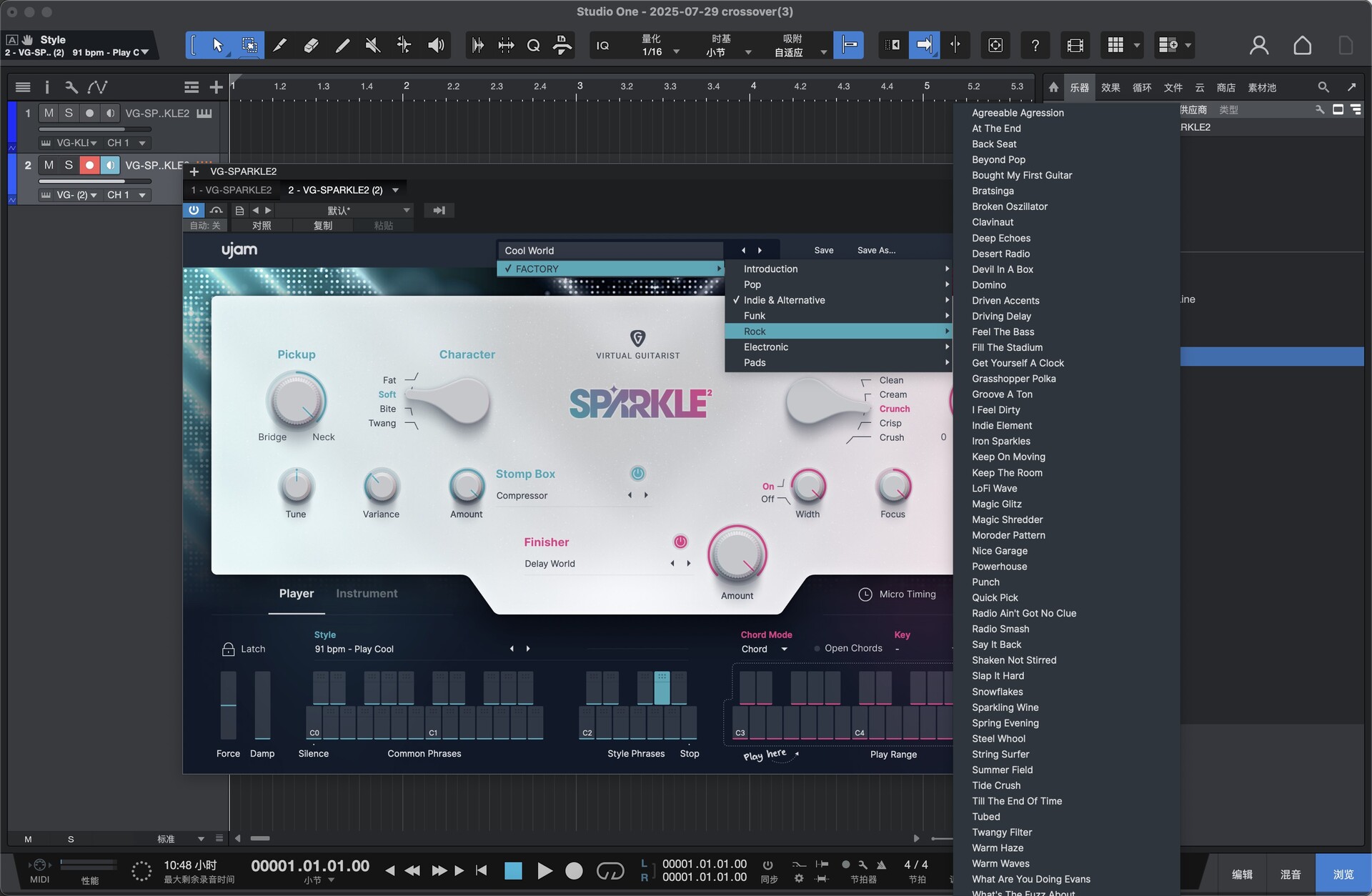The image size is (1372, 896).
Task: Click the plugin sidechain route icon
Action: [439, 210]
